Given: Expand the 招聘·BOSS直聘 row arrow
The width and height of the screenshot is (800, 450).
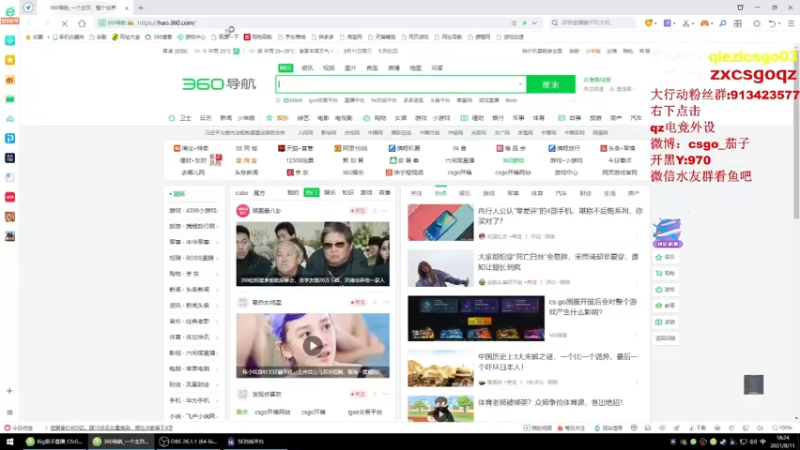Looking at the screenshot, I should click(217, 258).
